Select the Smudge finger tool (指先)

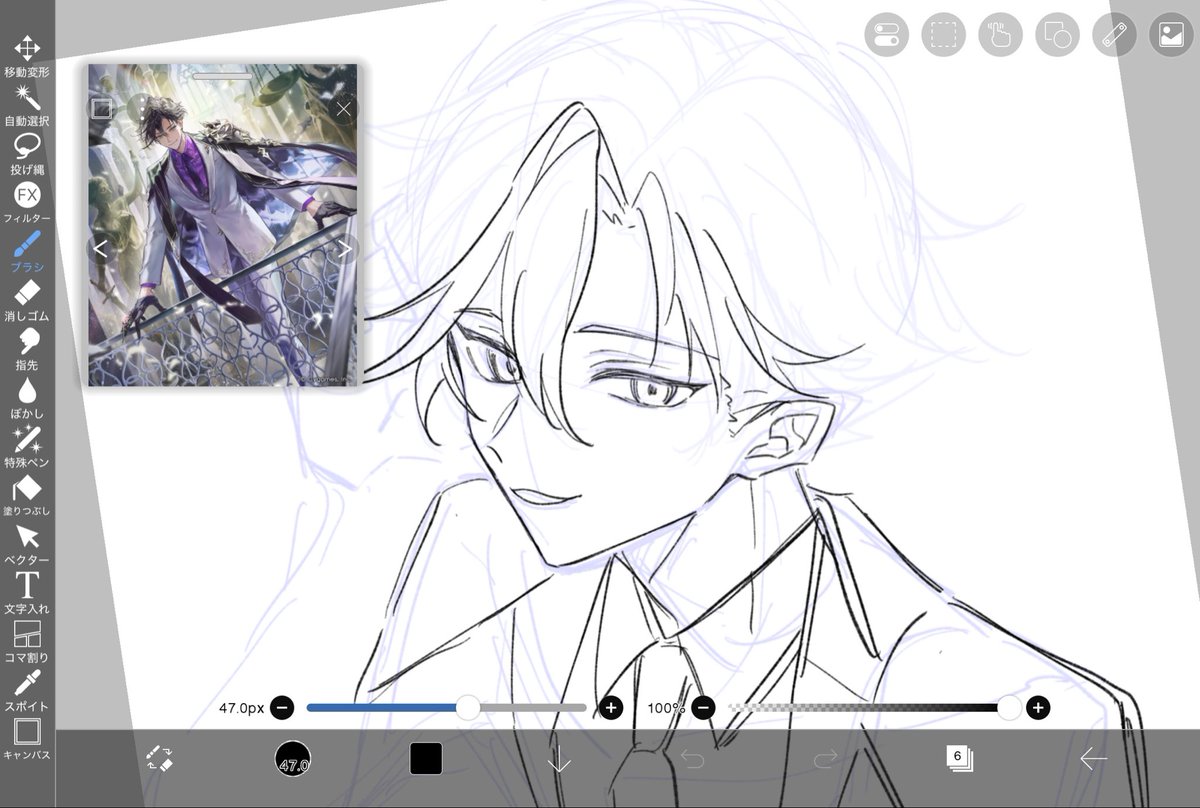point(27,349)
